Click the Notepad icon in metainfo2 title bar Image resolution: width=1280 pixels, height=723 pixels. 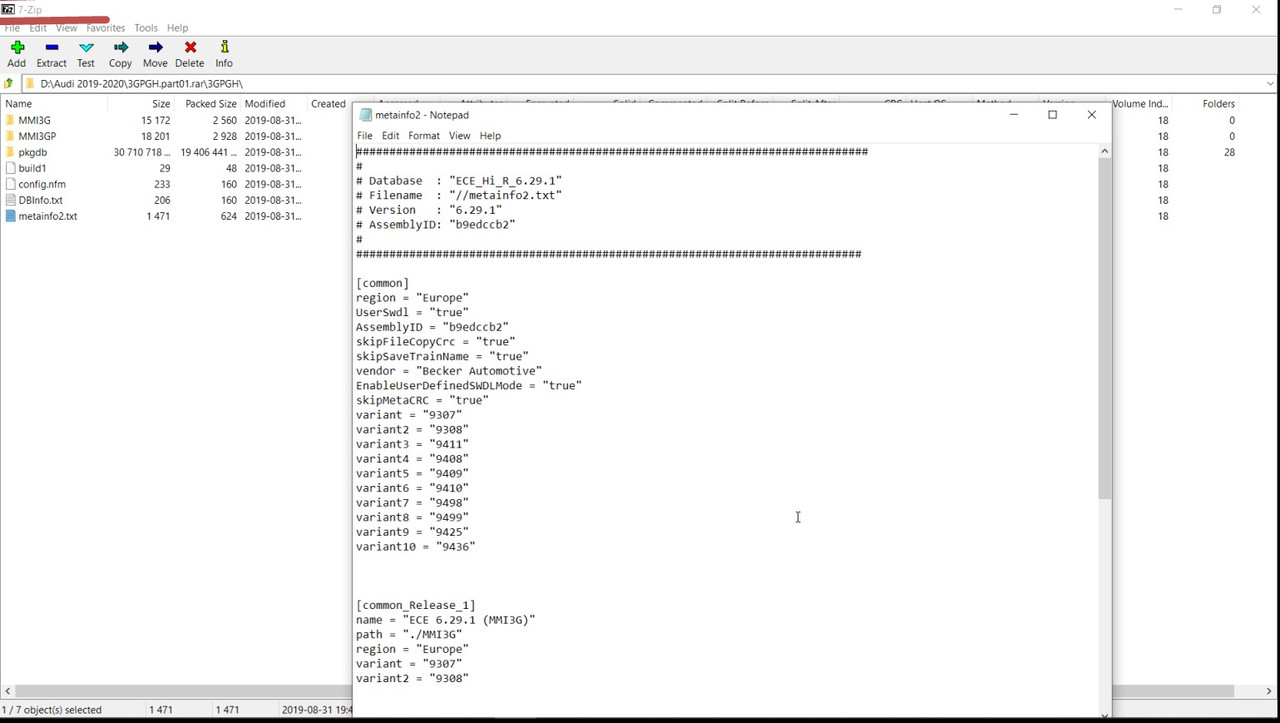click(x=365, y=115)
